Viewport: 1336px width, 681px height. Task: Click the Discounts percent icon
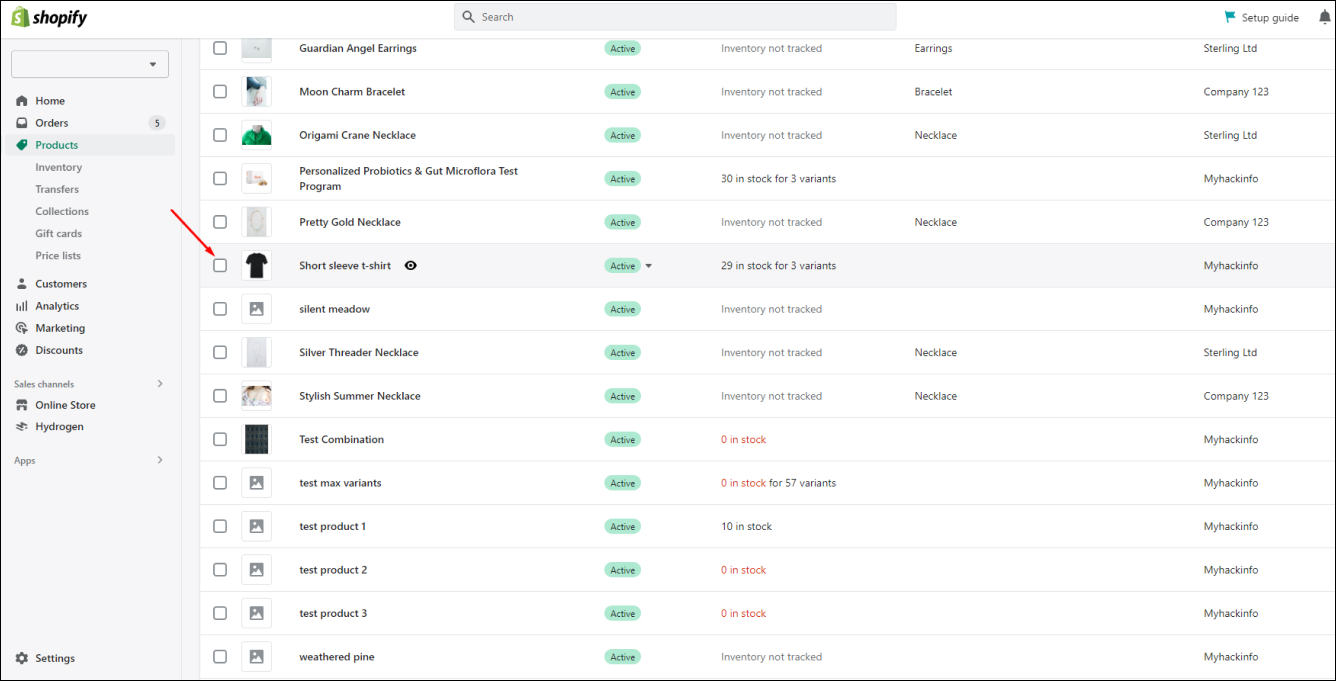tap(22, 350)
